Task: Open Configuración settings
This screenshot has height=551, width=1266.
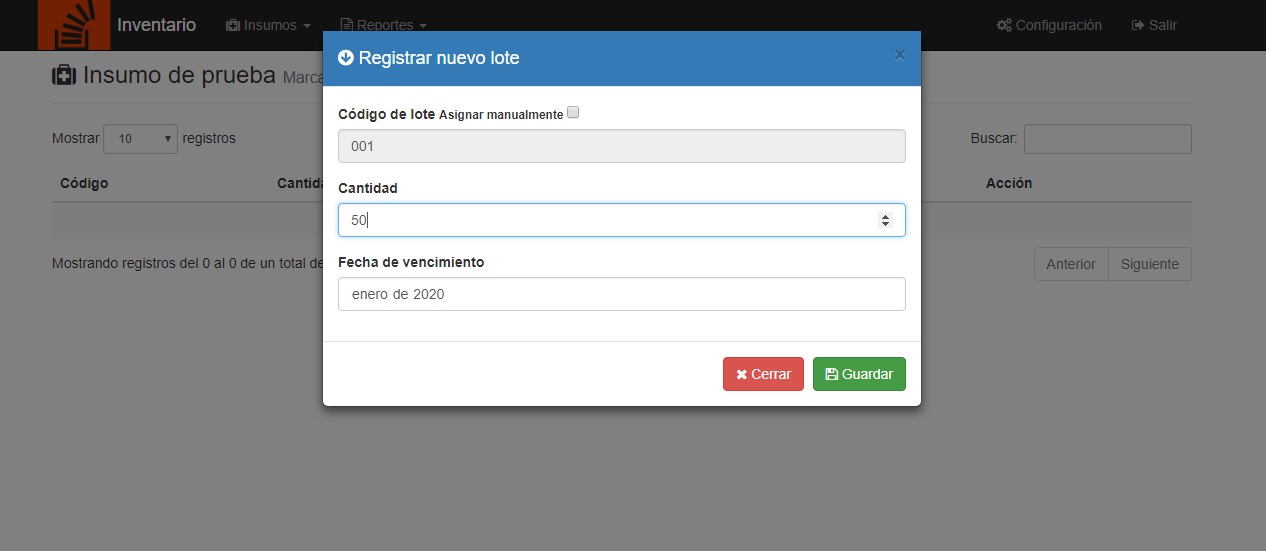Action: pos(1049,25)
